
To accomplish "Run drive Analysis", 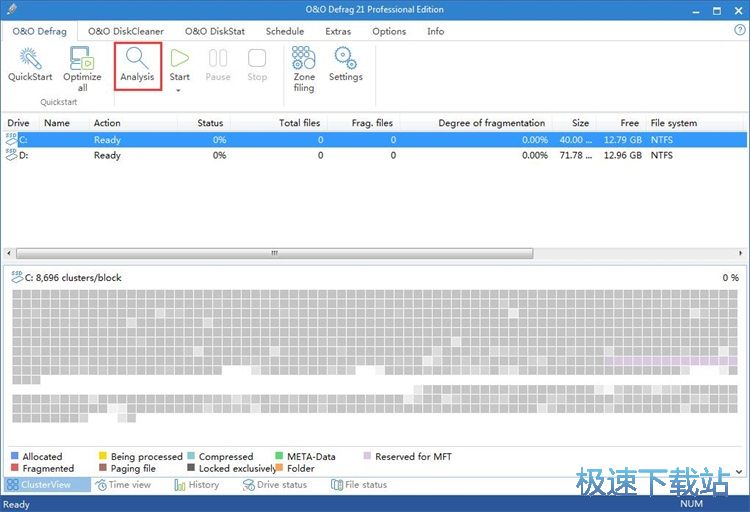I will coord(137,66).
